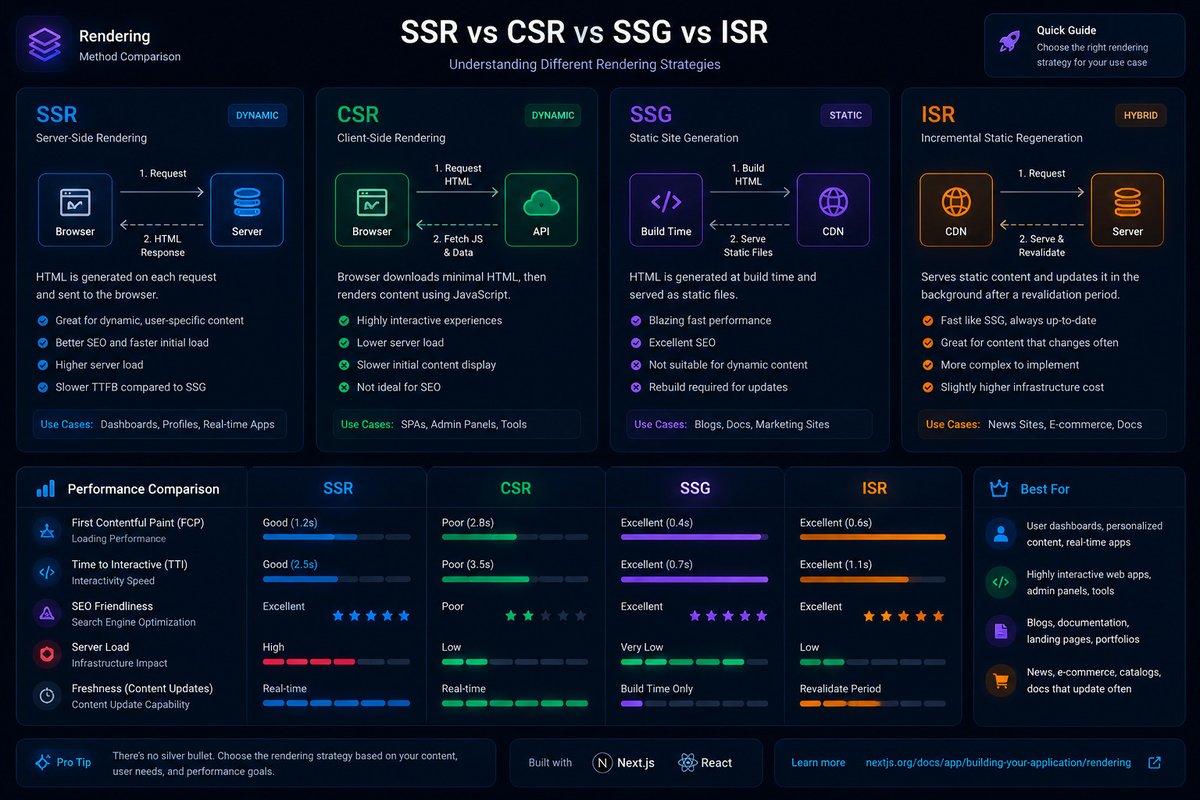Image resolution: width=1200 pixels, height=800 pixels.
Task: Select the SSR column header in comparison table
Action: coord(337,489)
